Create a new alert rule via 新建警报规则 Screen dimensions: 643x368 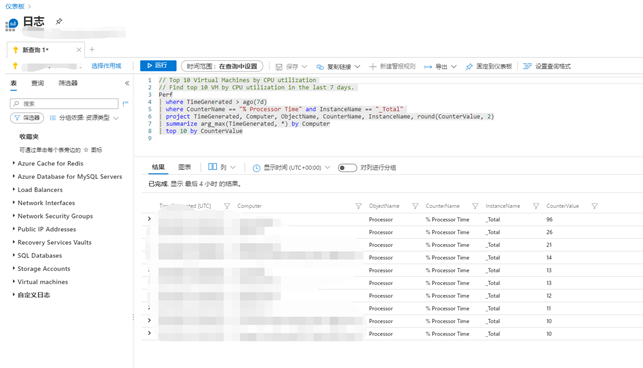tap(392, 66)
